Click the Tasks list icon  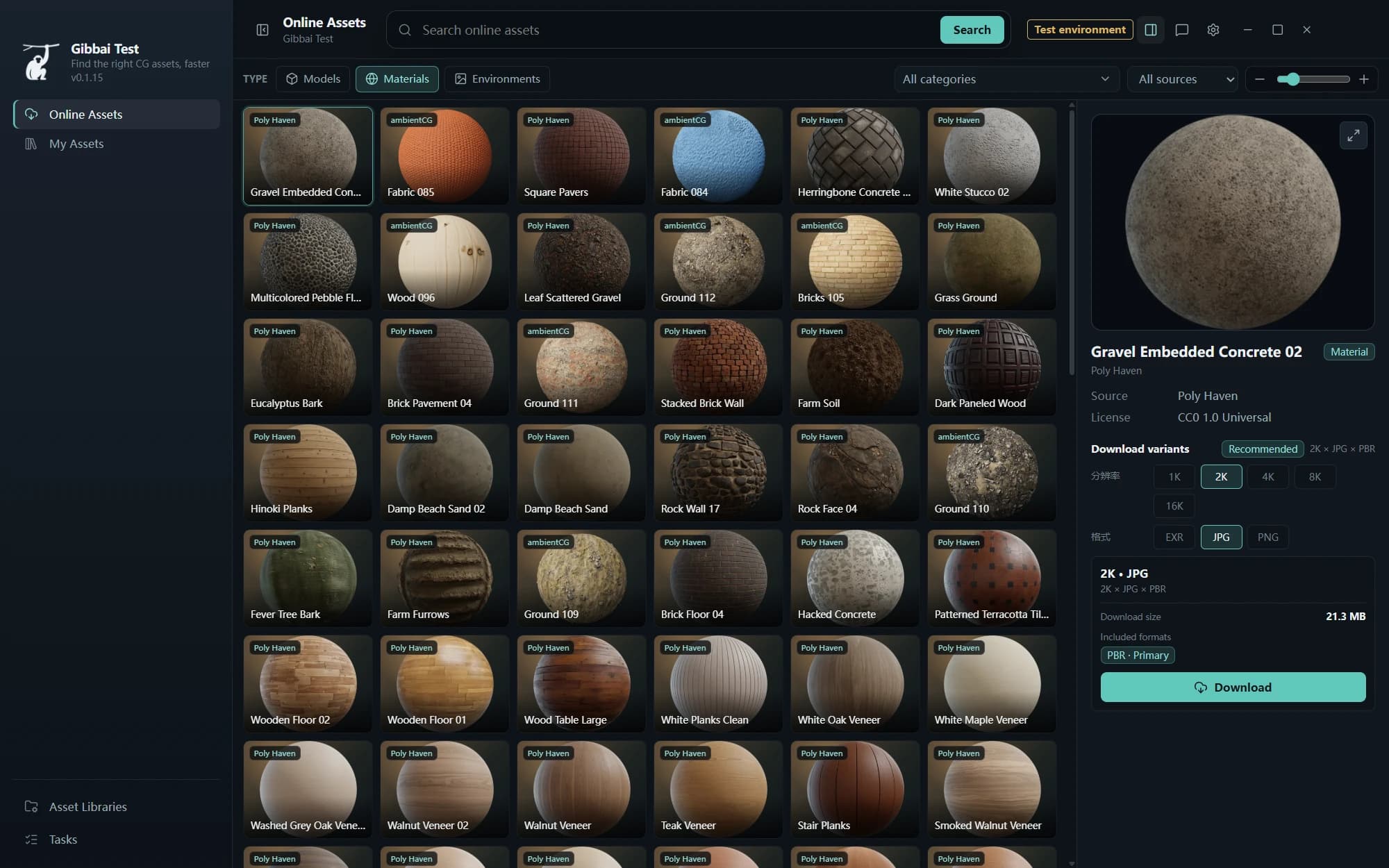(x=31, y=840)
